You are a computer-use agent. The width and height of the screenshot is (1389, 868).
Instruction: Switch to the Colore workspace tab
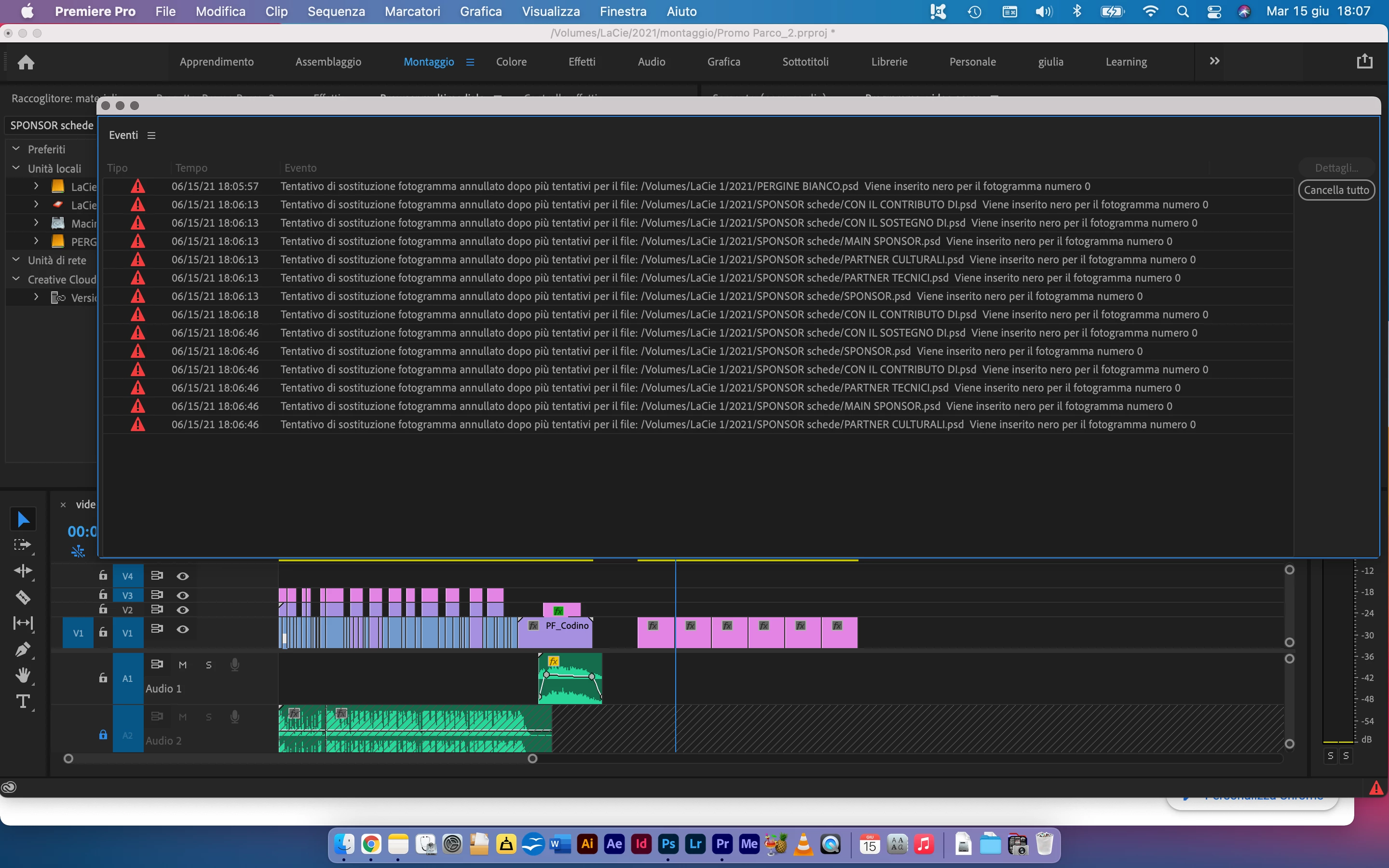click(511, 61)
